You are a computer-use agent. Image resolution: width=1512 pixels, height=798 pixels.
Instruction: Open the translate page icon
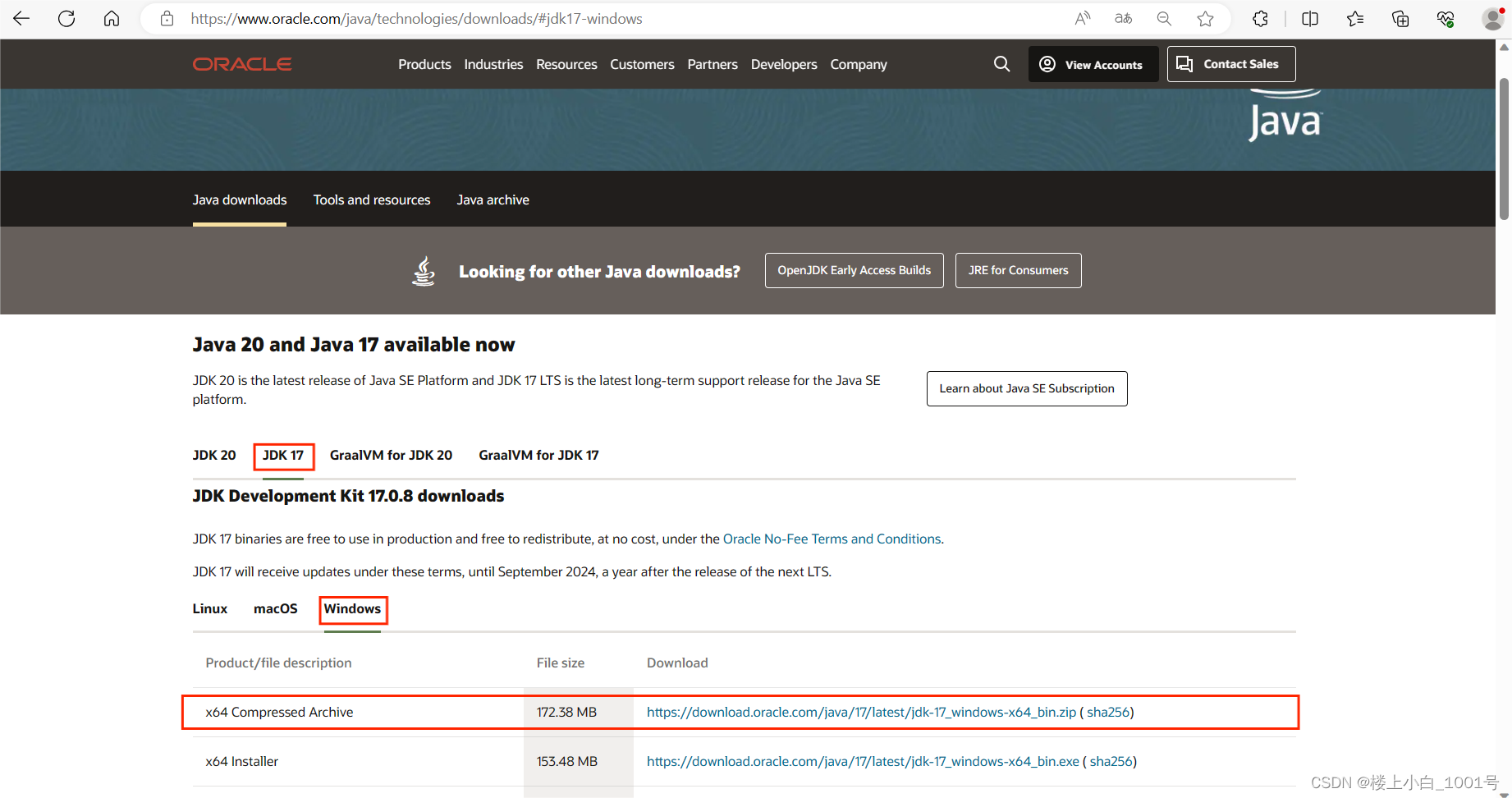[1124, 18]
